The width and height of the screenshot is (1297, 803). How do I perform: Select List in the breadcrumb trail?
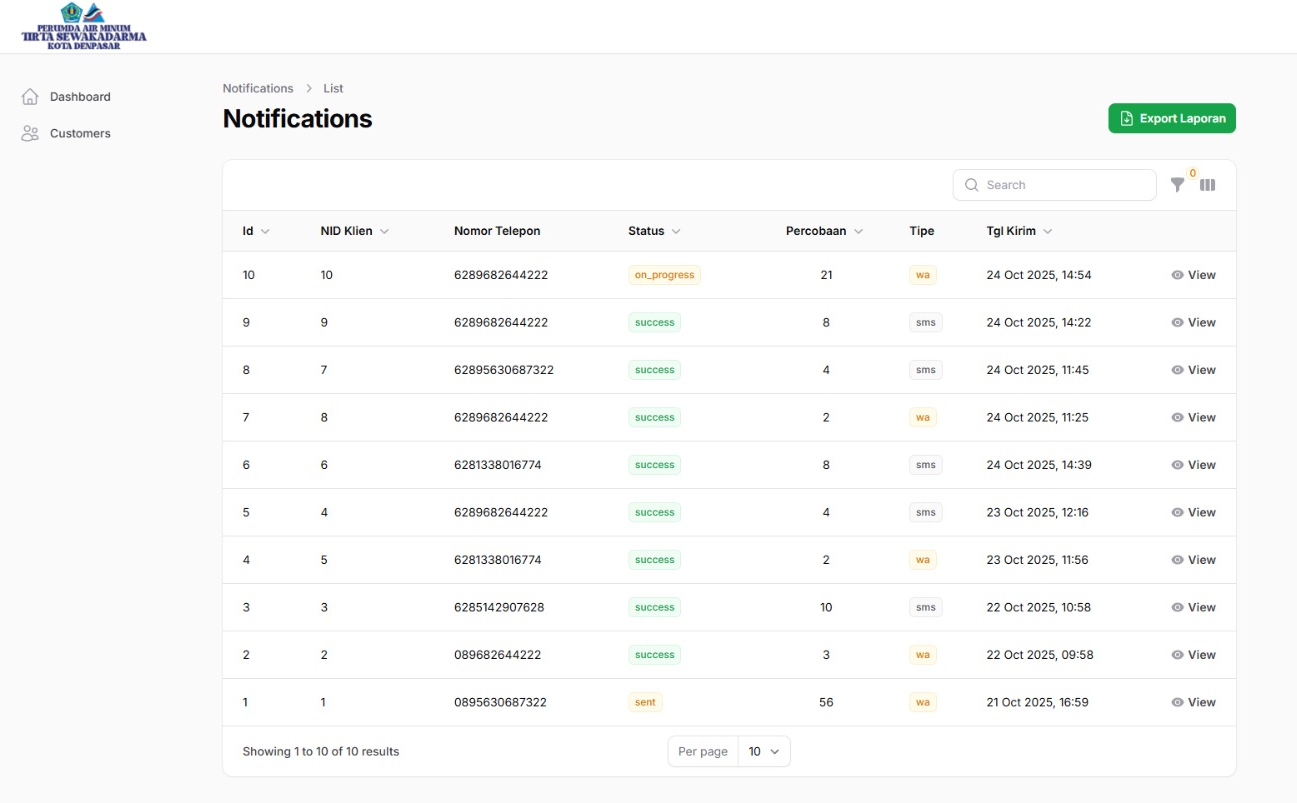point(333,88)
